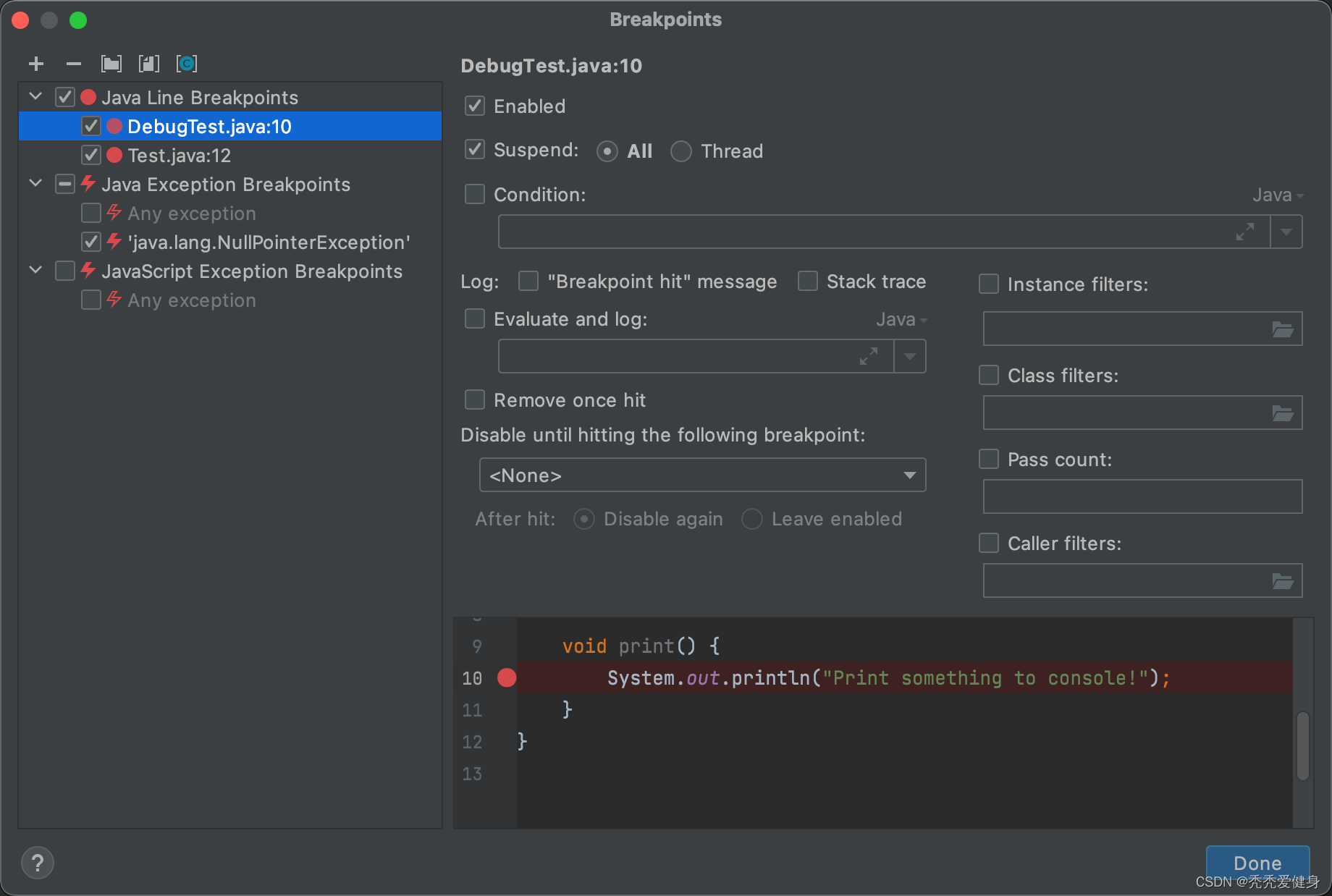Open the Instance filters browse folder icon
Image resolution: width=1332 pixels, height=896 pixels.
click(x=1283, y=329)
